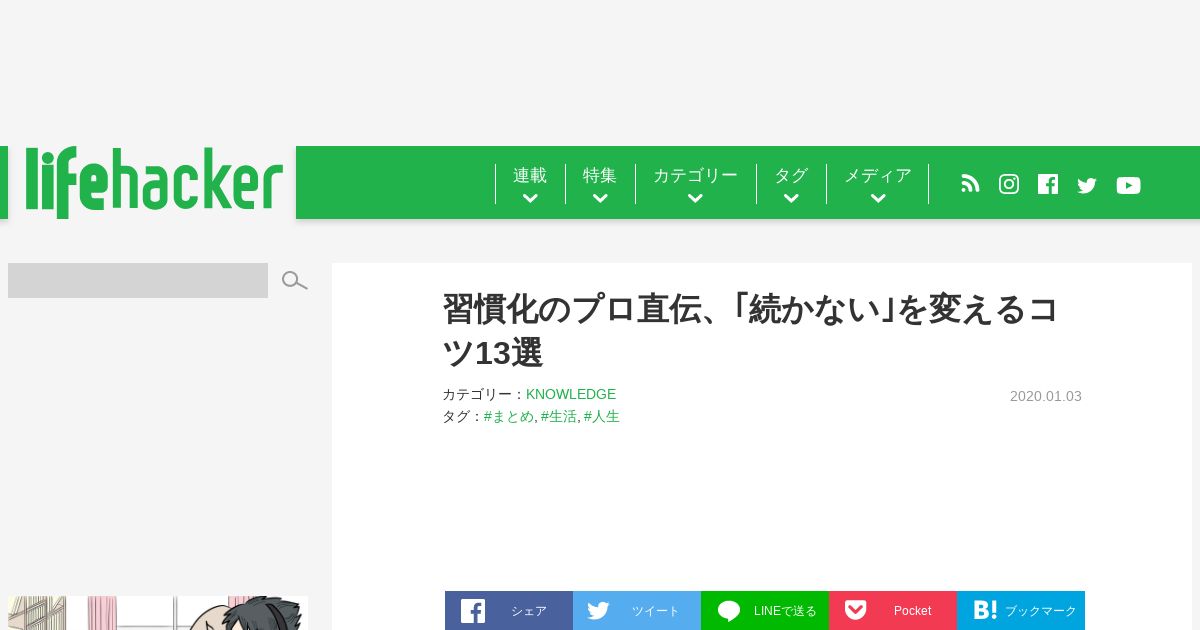Send article with LINEで送る label
The height and width of the screenshot is (630, 1200).
785,611
